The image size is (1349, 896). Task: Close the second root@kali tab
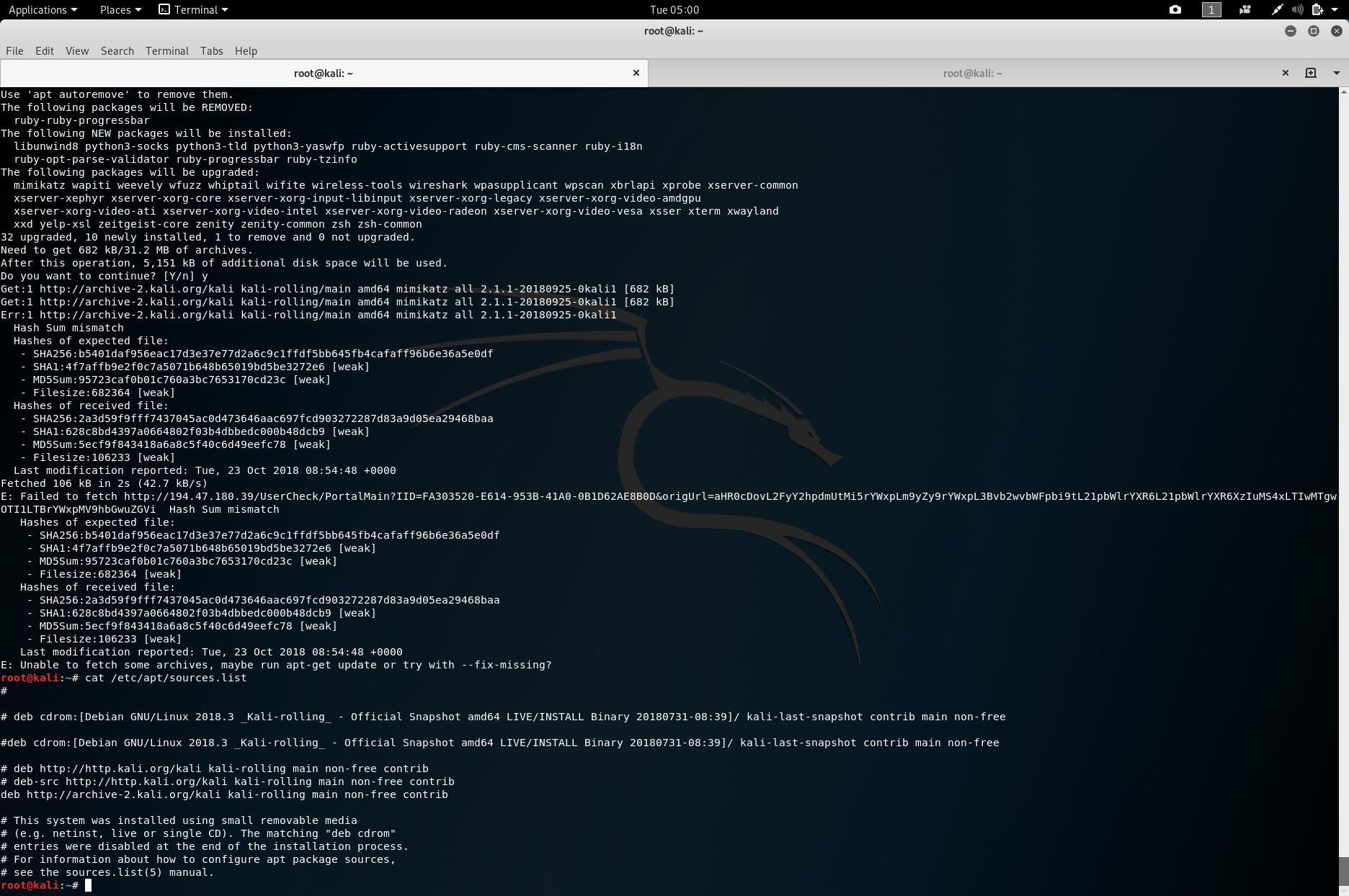[1285, 73]
